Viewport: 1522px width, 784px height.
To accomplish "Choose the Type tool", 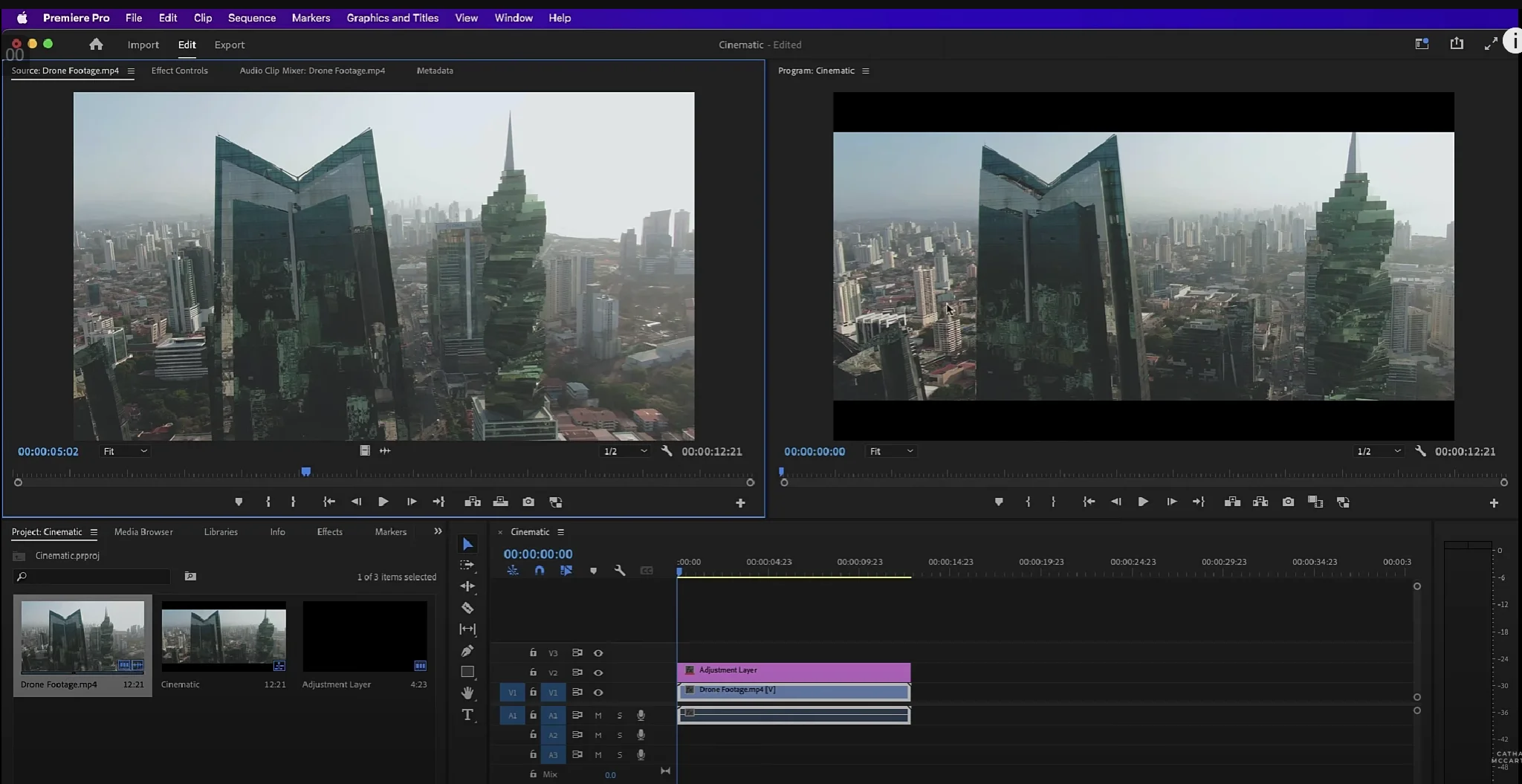I will click(467, 715).
